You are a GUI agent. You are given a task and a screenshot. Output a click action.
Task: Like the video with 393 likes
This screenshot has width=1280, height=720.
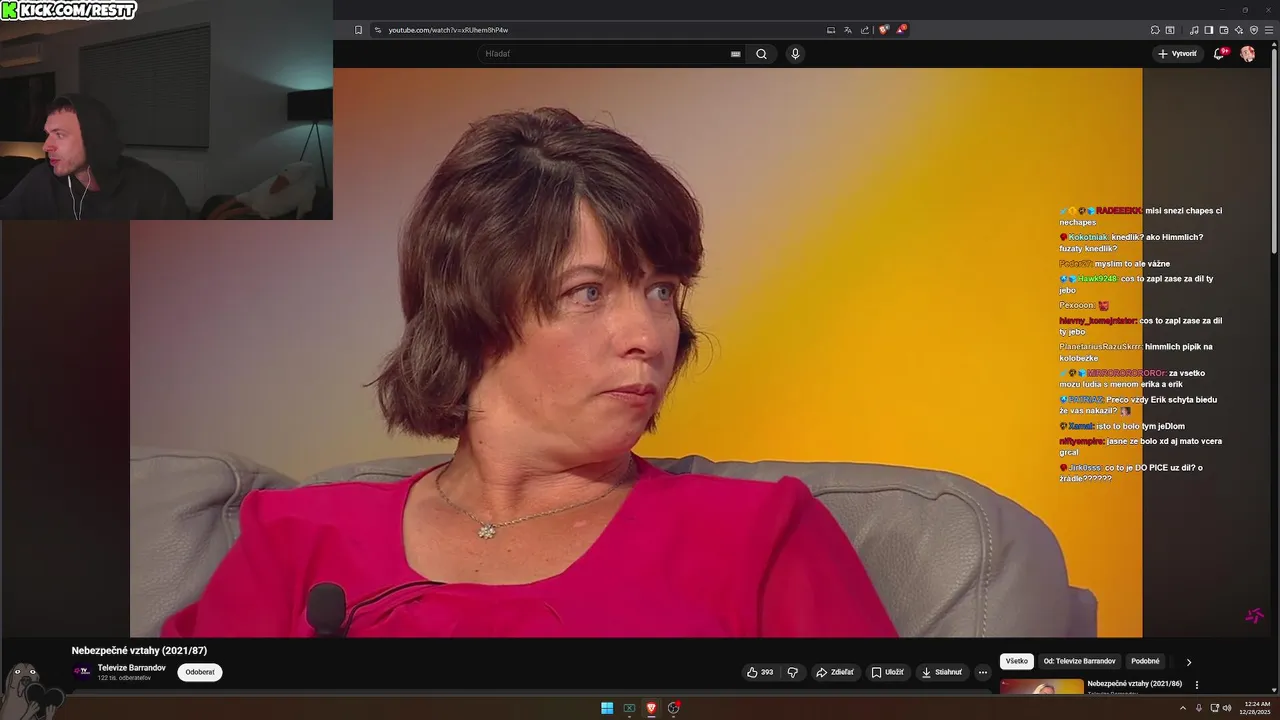pyautogui.click(x=760, y=672)
